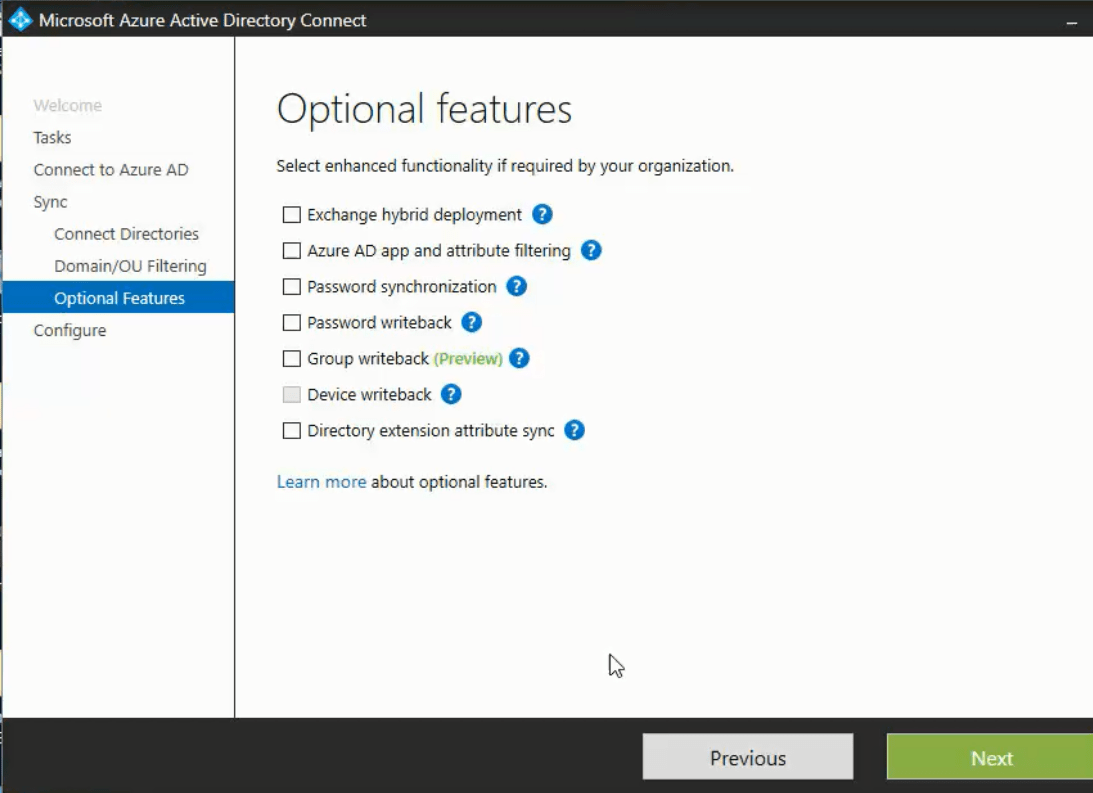The height and width of the screenshot is (793, 1093).
Task: Click the Previous button
Action: coord(748,757)
